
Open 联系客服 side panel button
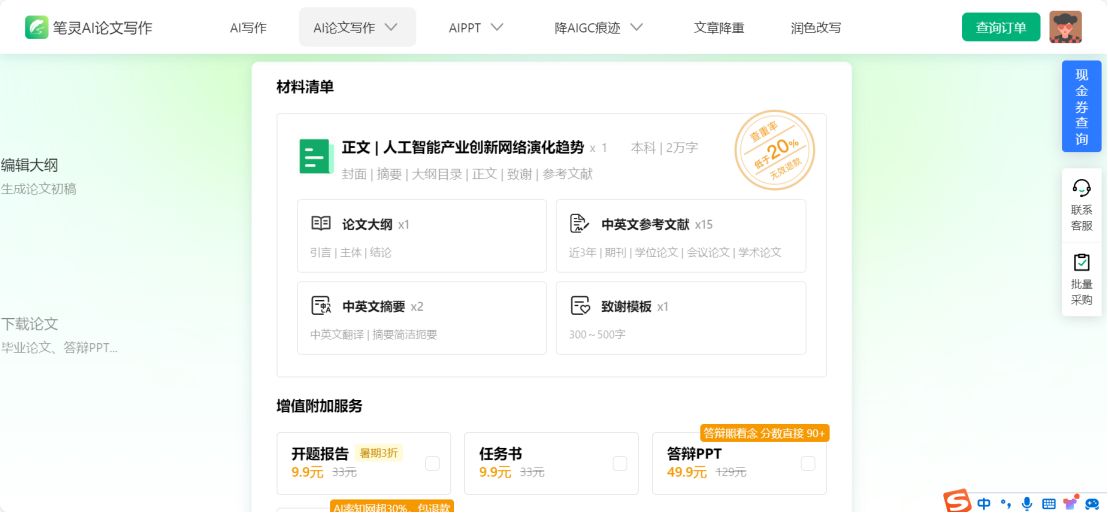pyautogui.click(x=1081, y=205)
